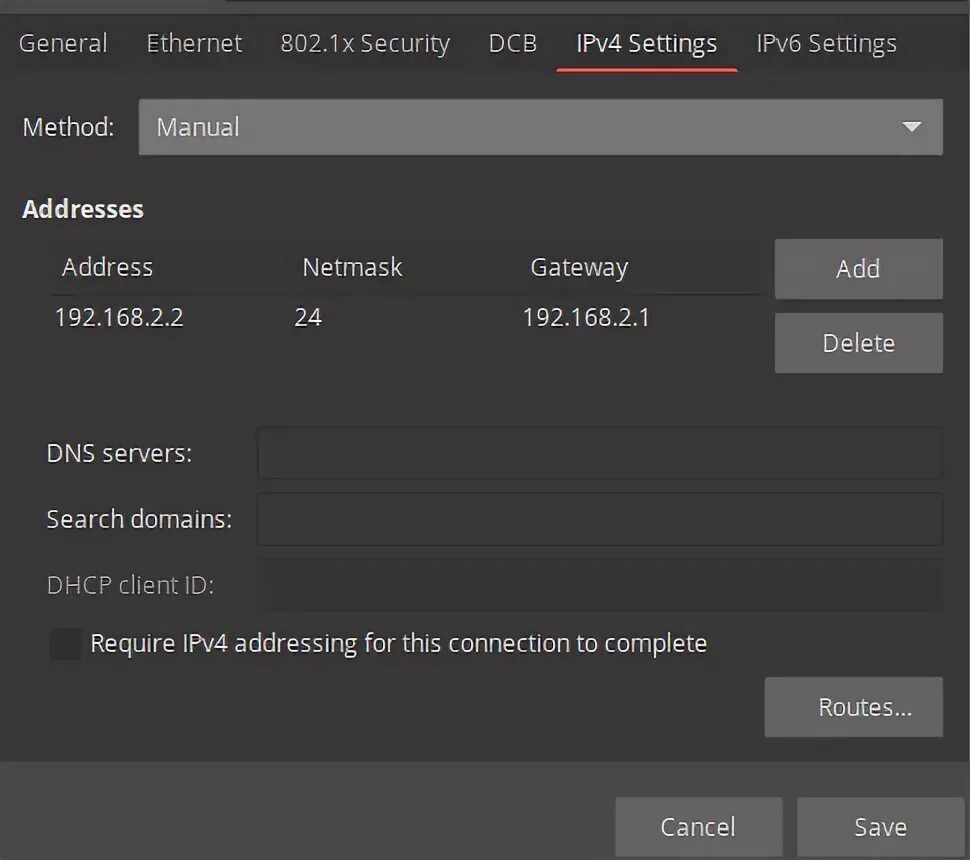Viewport: 970px width, 860px height.
Task: Select the IPv4 Settings tab
Action: coord(646,43)
